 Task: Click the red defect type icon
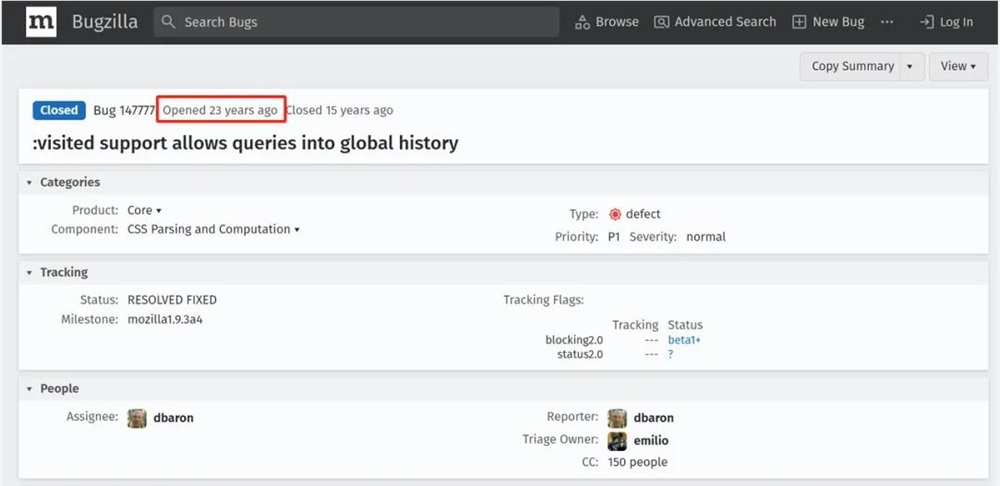tap(615, 214)
